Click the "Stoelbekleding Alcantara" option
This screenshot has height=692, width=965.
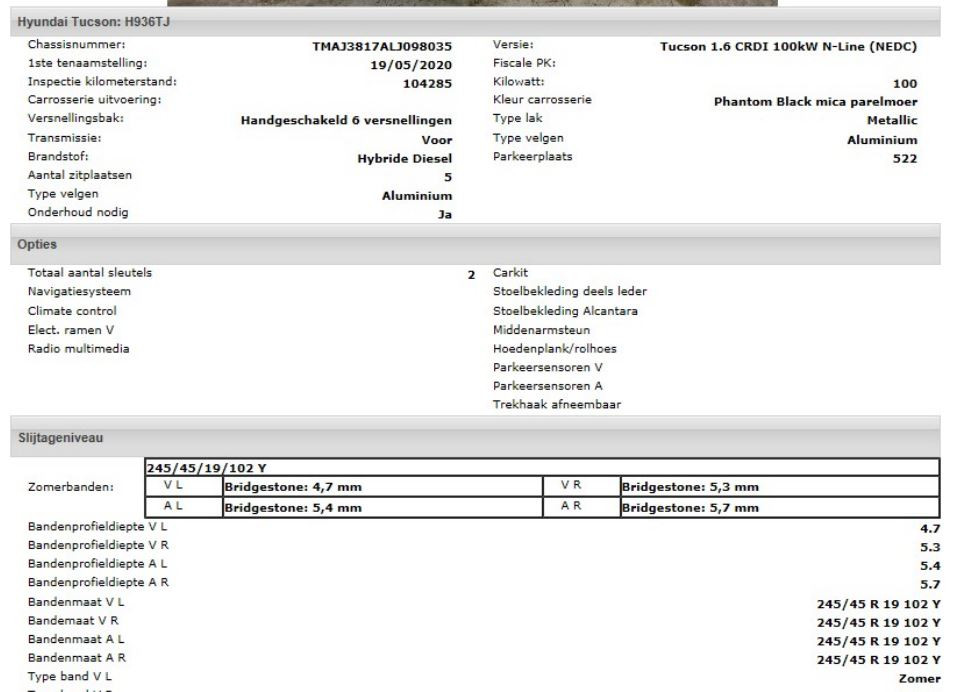coord(565,309)
